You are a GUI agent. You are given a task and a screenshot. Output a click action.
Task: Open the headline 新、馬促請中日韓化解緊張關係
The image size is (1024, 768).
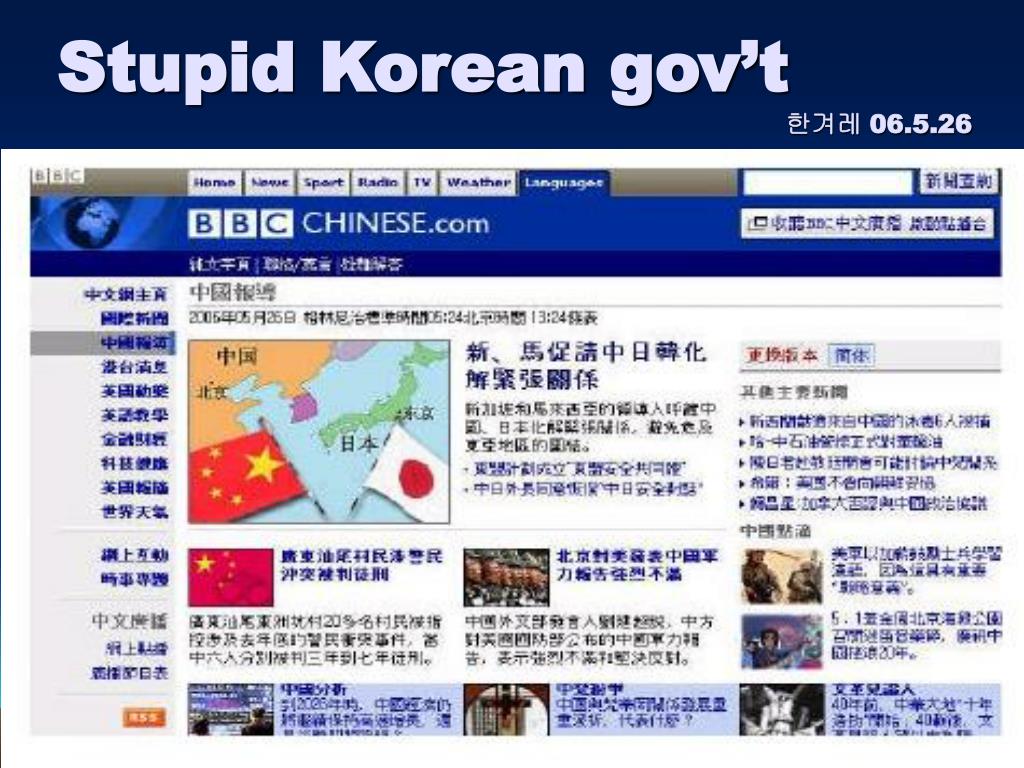click(586, 366)
